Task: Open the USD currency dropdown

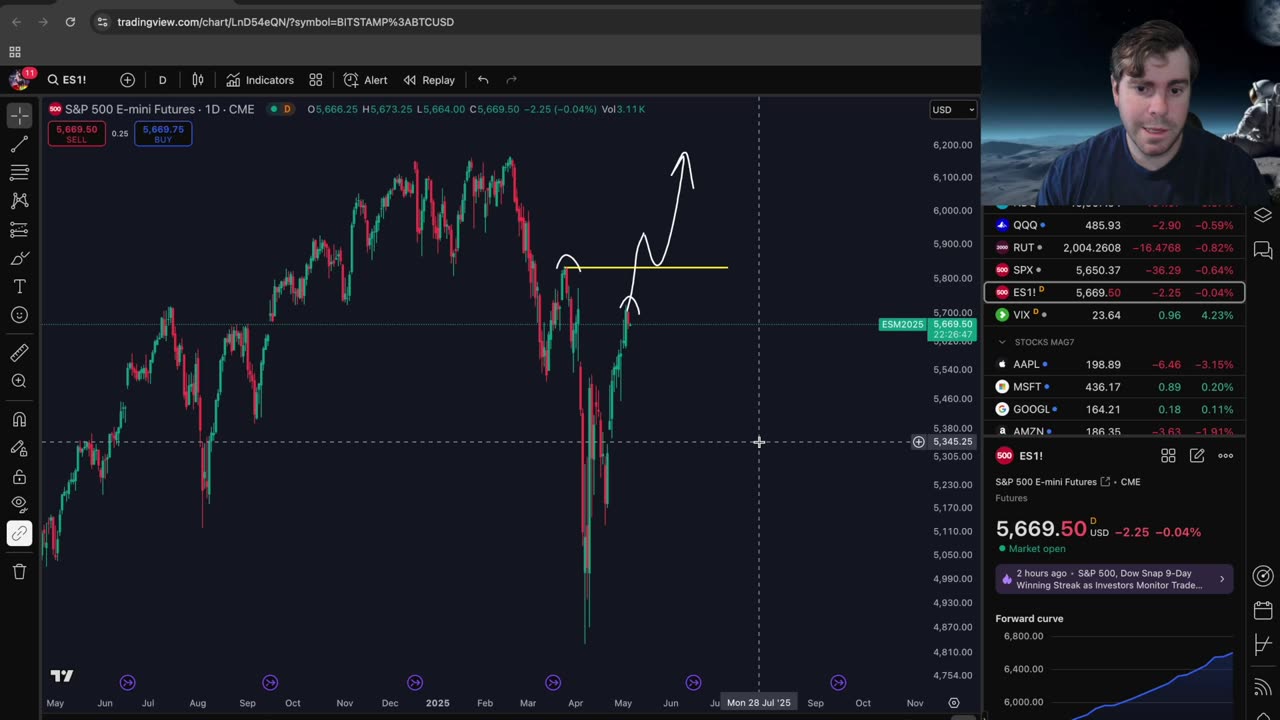Action: coord(953,110)
